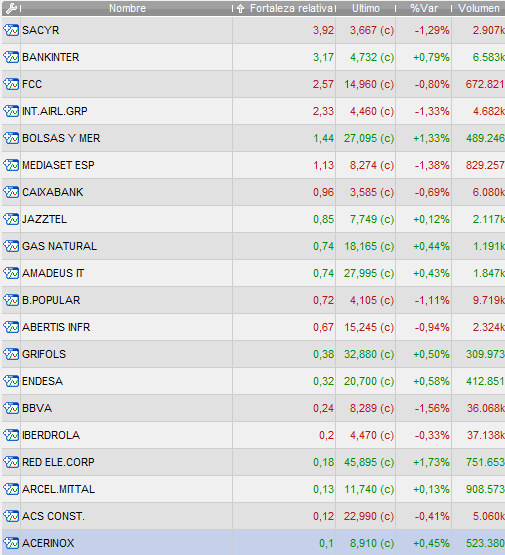Select the MEDIASET ESP row name

click(x=58, y=165)
